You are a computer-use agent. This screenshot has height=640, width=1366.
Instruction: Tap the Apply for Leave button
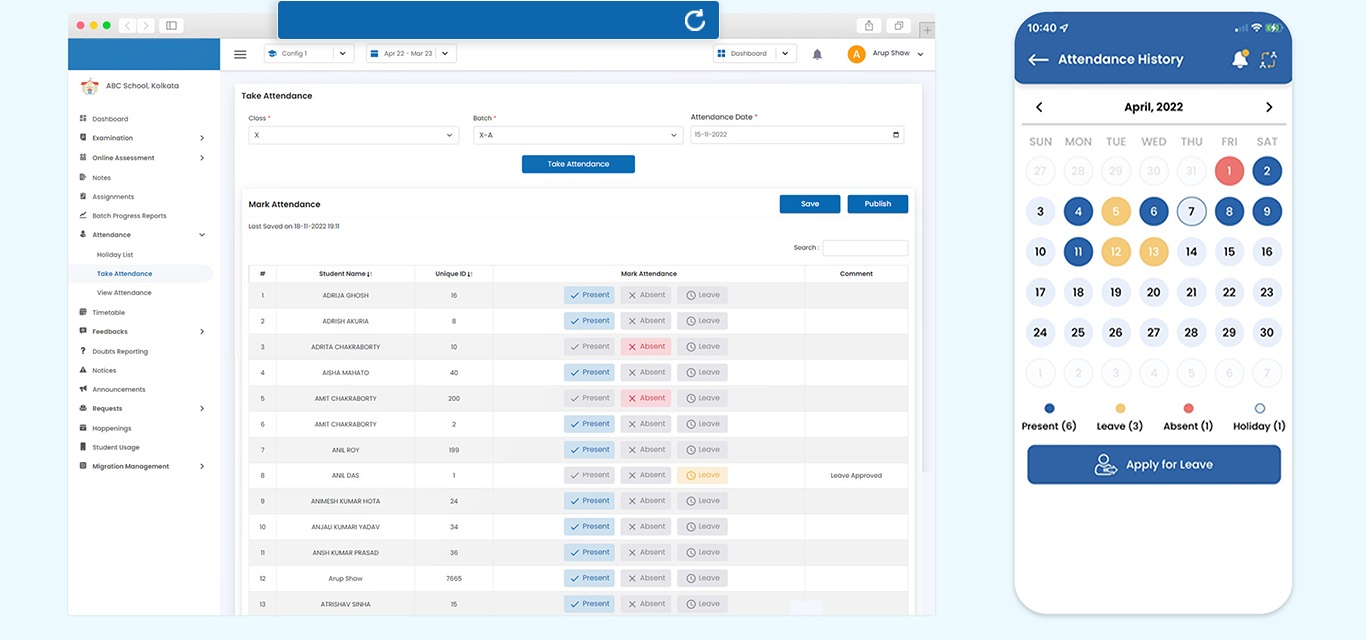(x=1154, y=465)
